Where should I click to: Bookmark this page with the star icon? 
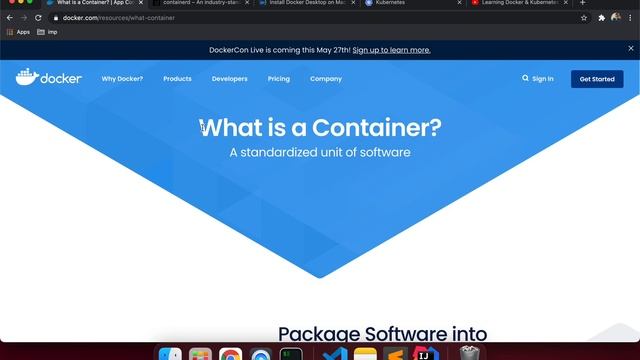[x=584, y=18]
